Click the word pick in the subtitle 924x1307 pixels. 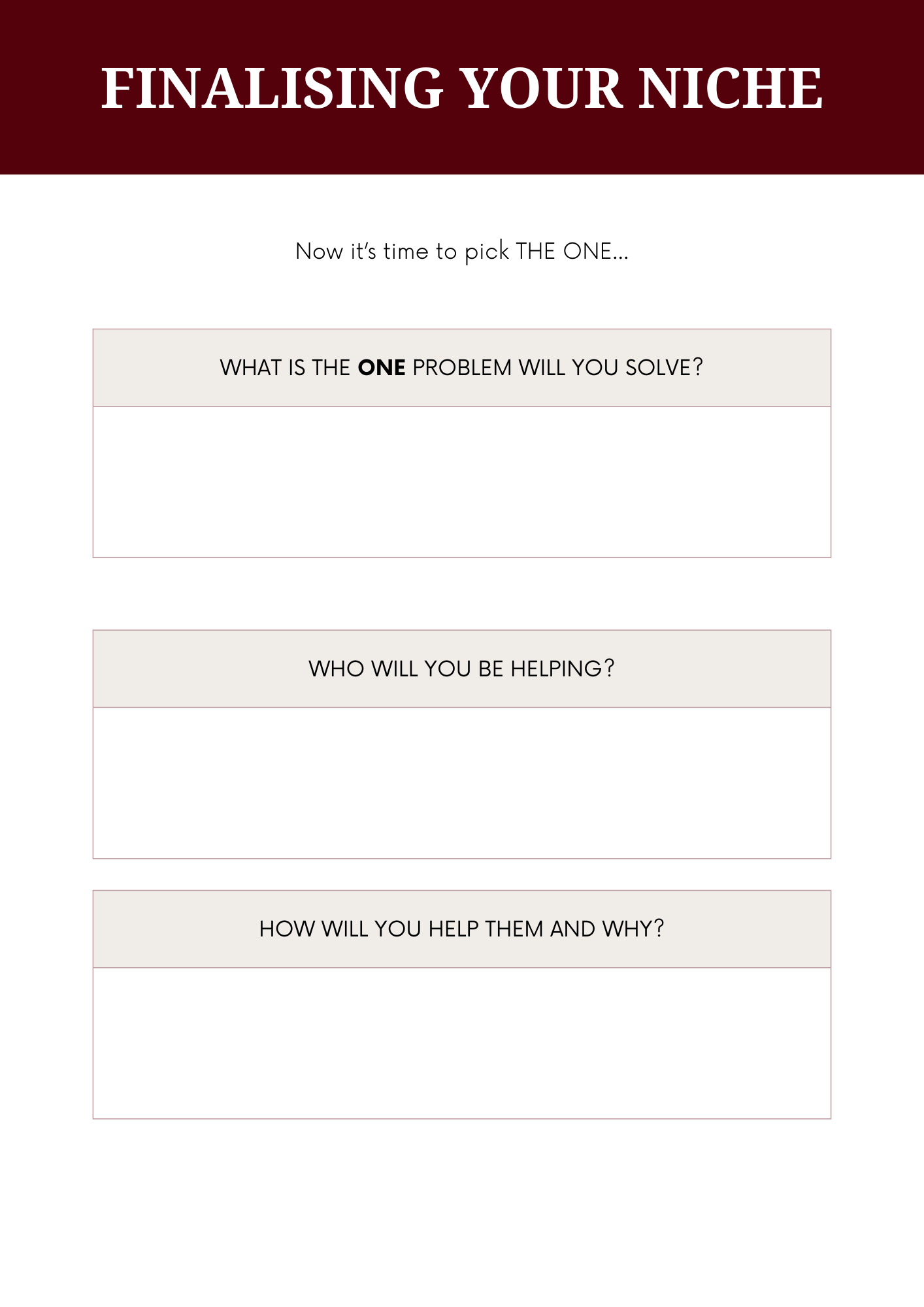[x=486, y=252]
